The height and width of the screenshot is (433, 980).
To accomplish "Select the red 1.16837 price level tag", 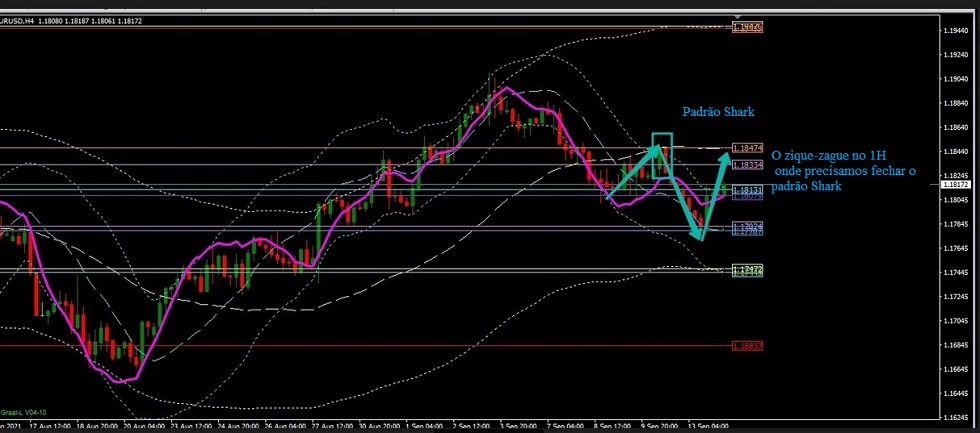I will click(747, 346).
